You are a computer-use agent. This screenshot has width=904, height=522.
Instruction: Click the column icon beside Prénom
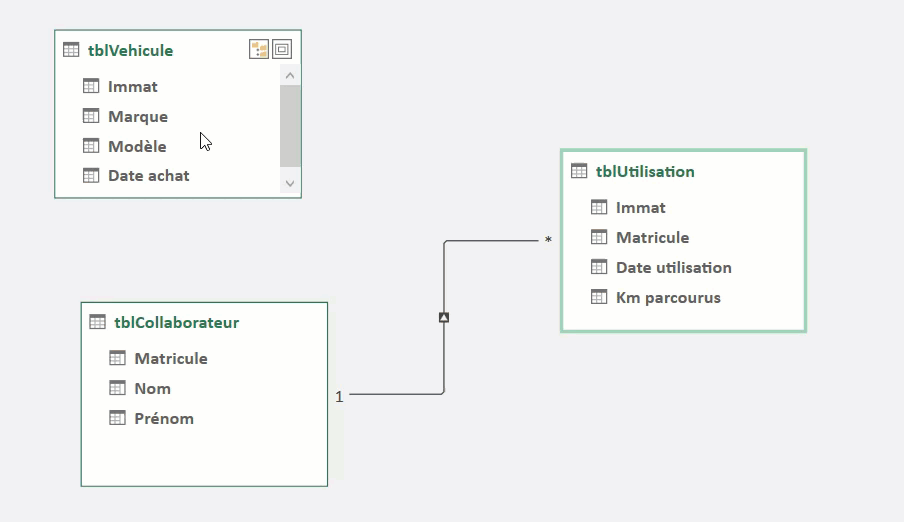(117, 418)
